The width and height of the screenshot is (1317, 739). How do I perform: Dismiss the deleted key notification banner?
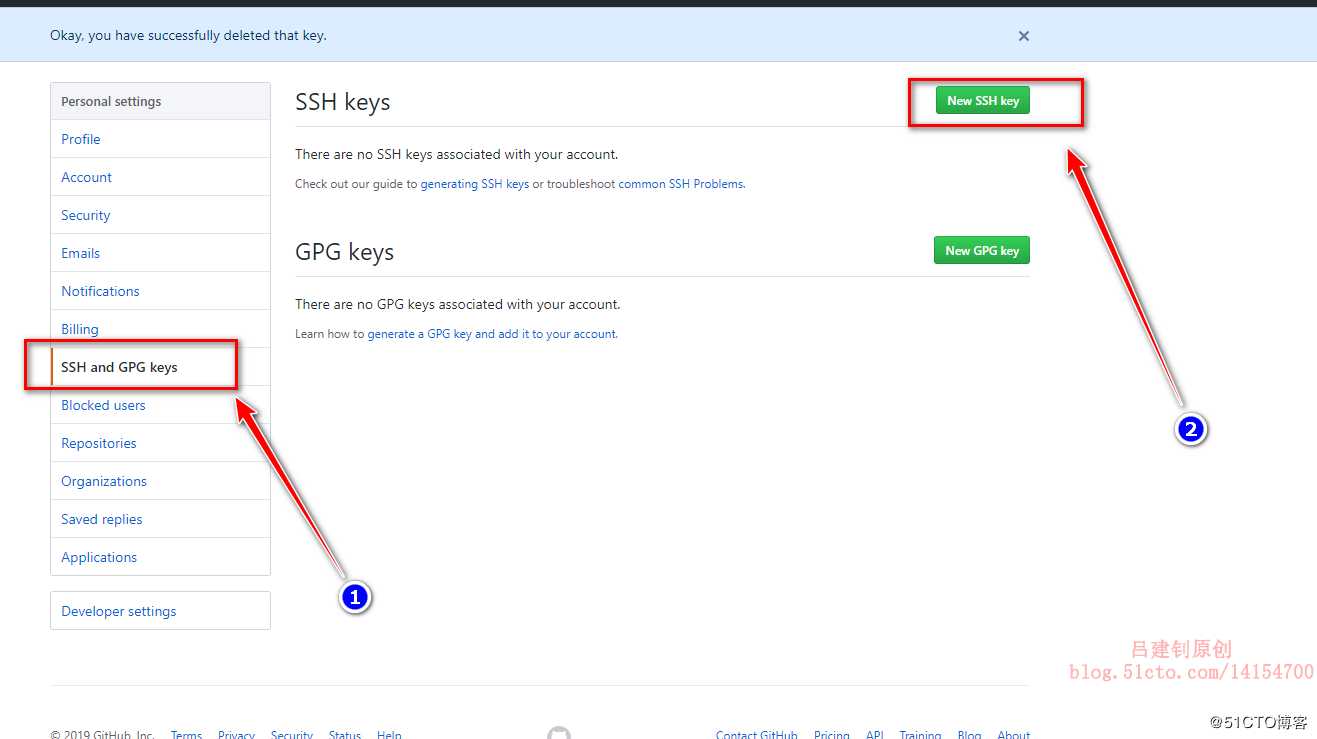click(1023, 36)
